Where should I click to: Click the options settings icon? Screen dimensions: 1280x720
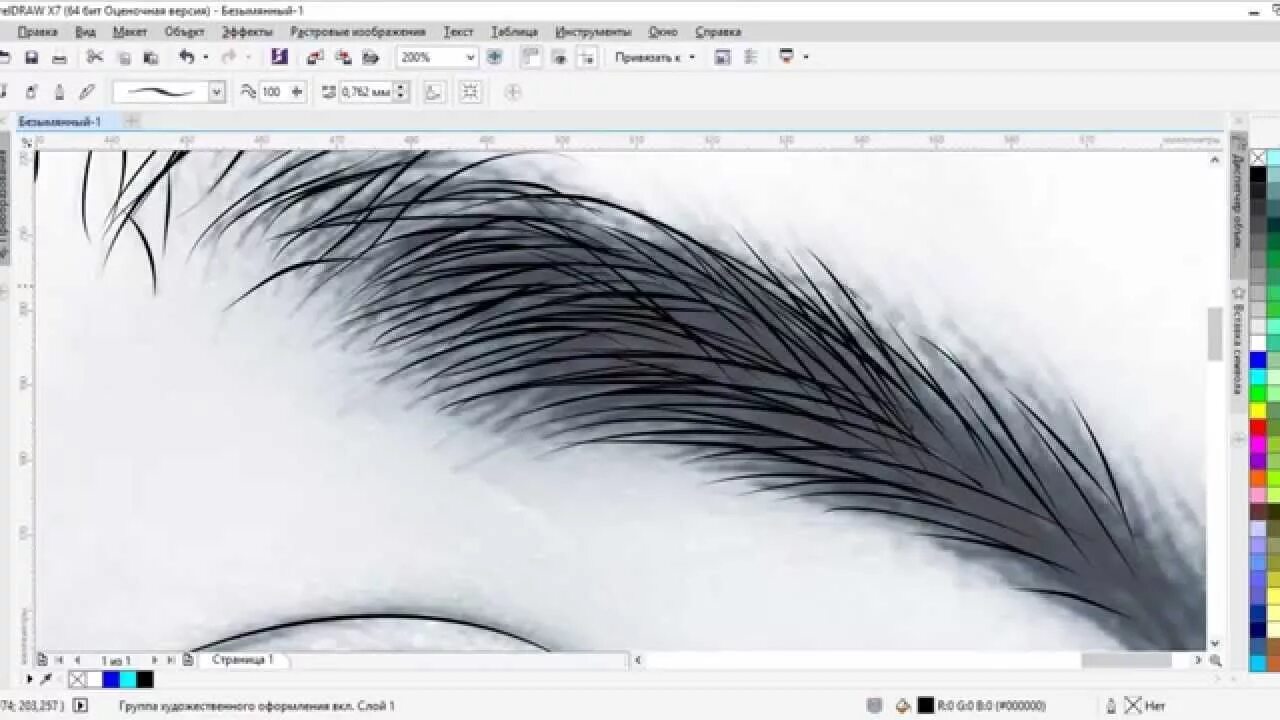click(751, 57)
